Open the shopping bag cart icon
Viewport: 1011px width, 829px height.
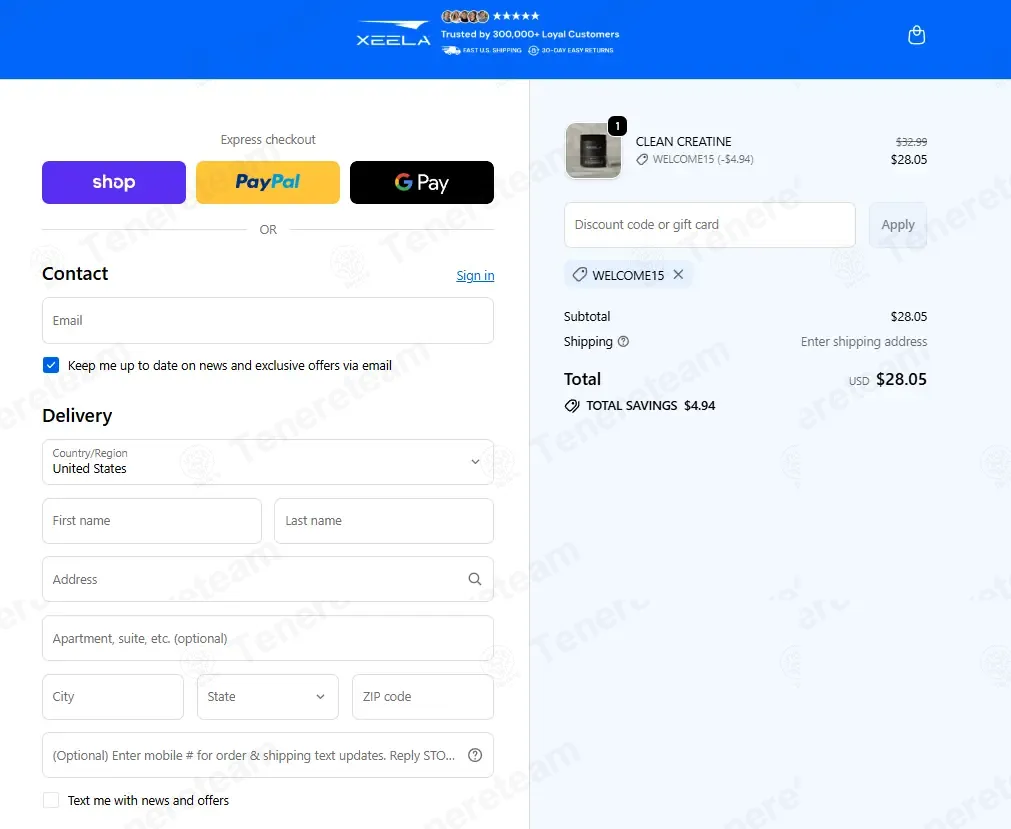click(x=916, y=35)
